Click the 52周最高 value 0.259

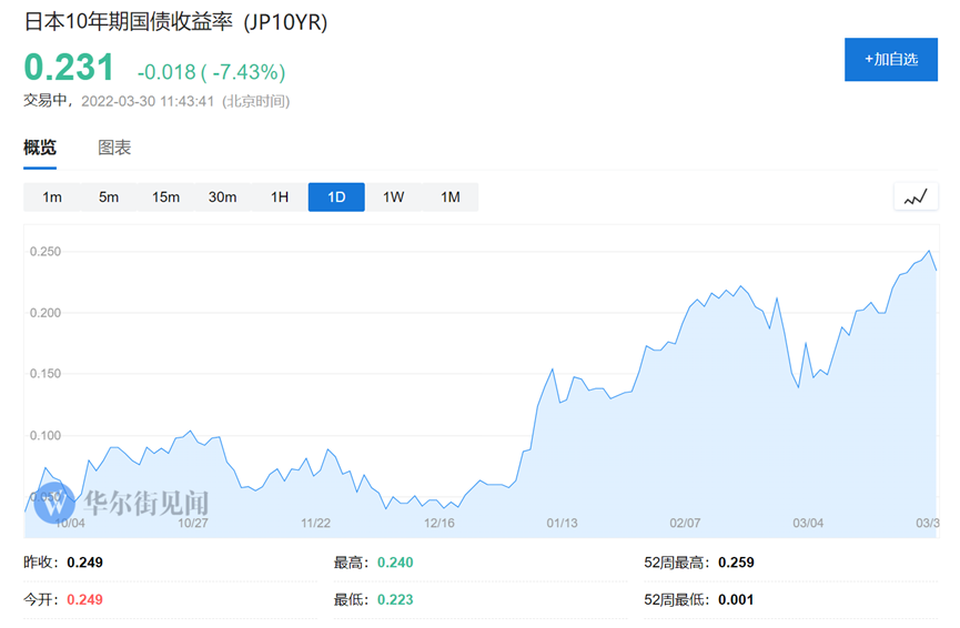pyautogui.click(x=736, y=562)
